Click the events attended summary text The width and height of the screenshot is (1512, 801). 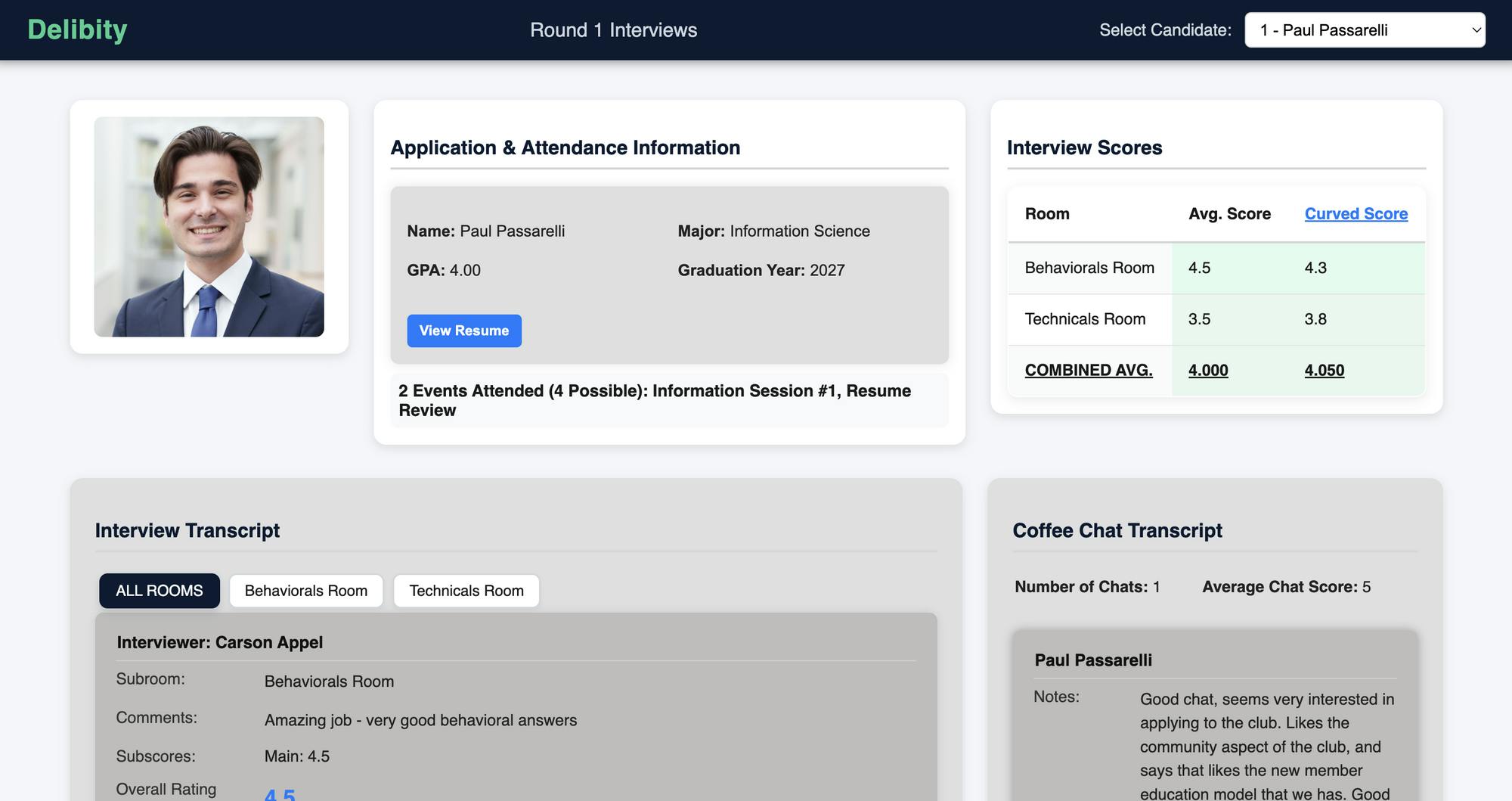pyautogui.click(x=654, y=400)
